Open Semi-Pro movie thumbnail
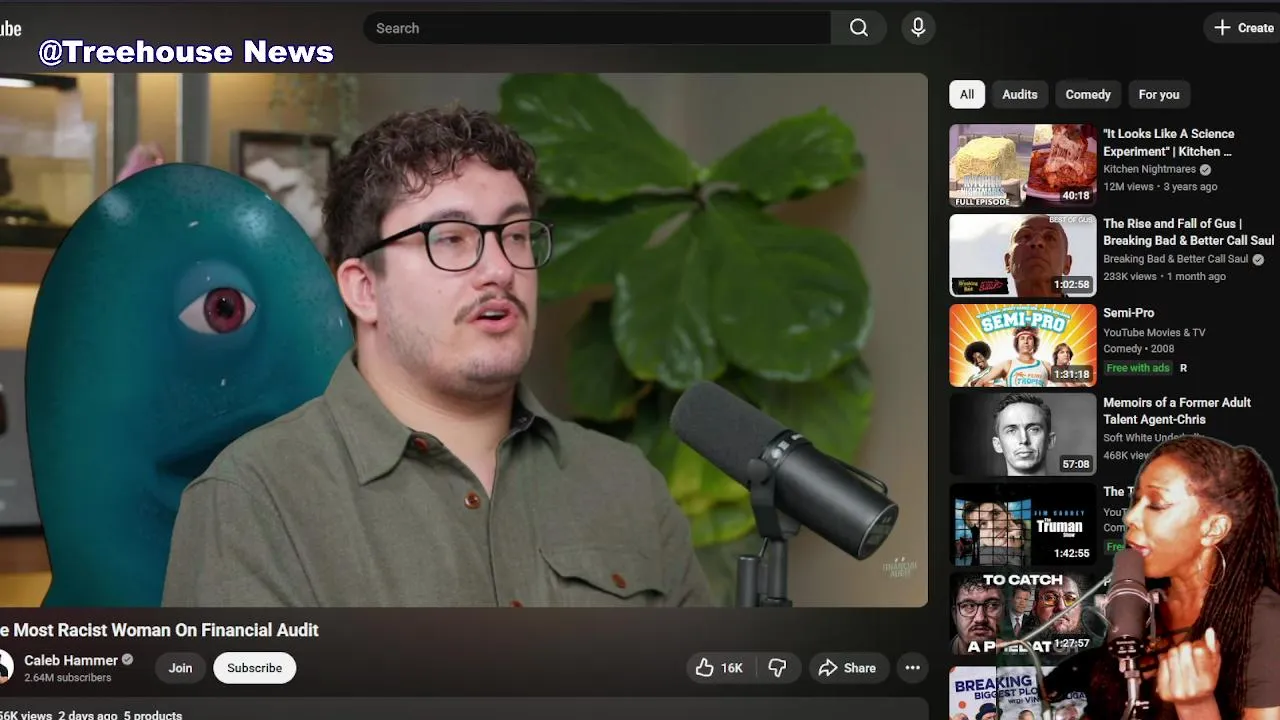1280x720 pixels. (1022, 345)
